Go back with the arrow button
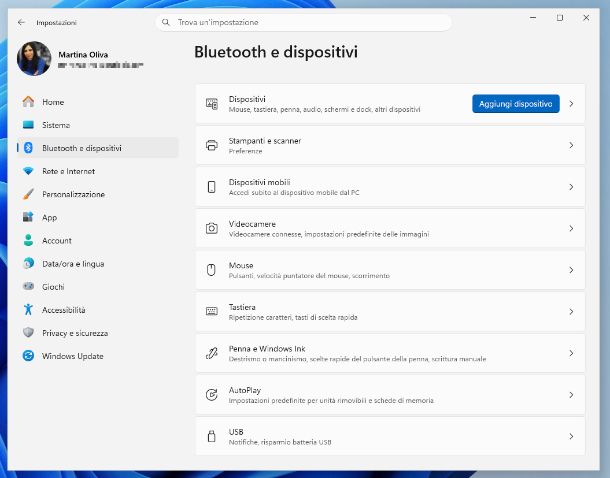This screenshot has height=478, width=610. (21, 23)
